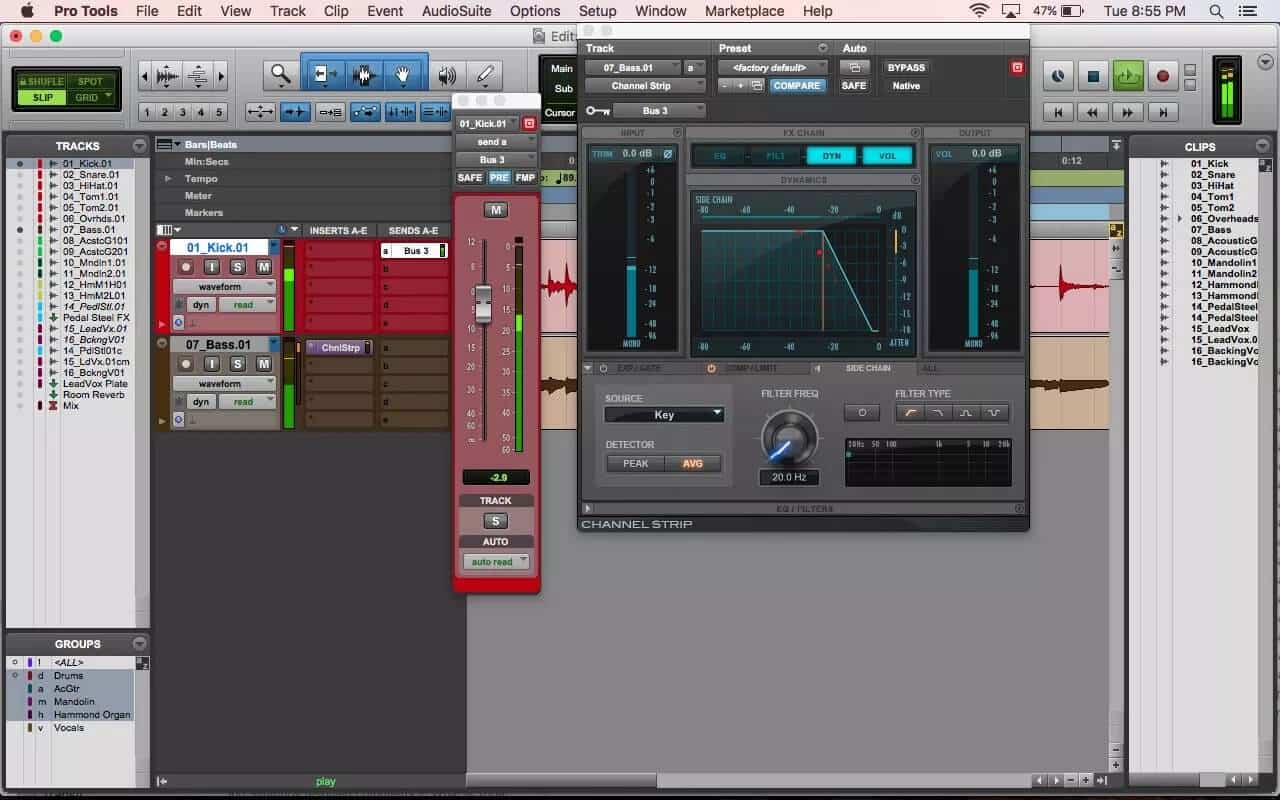Open the Source Key dropdown
This screenshot has height=800, width=1280.
[x=664, y=414]
